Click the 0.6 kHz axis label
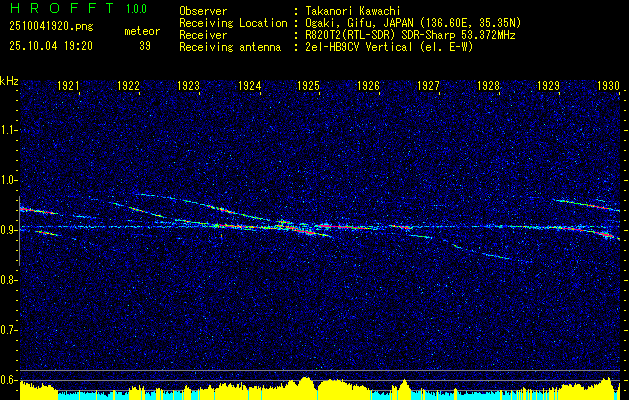 (8, 380)
